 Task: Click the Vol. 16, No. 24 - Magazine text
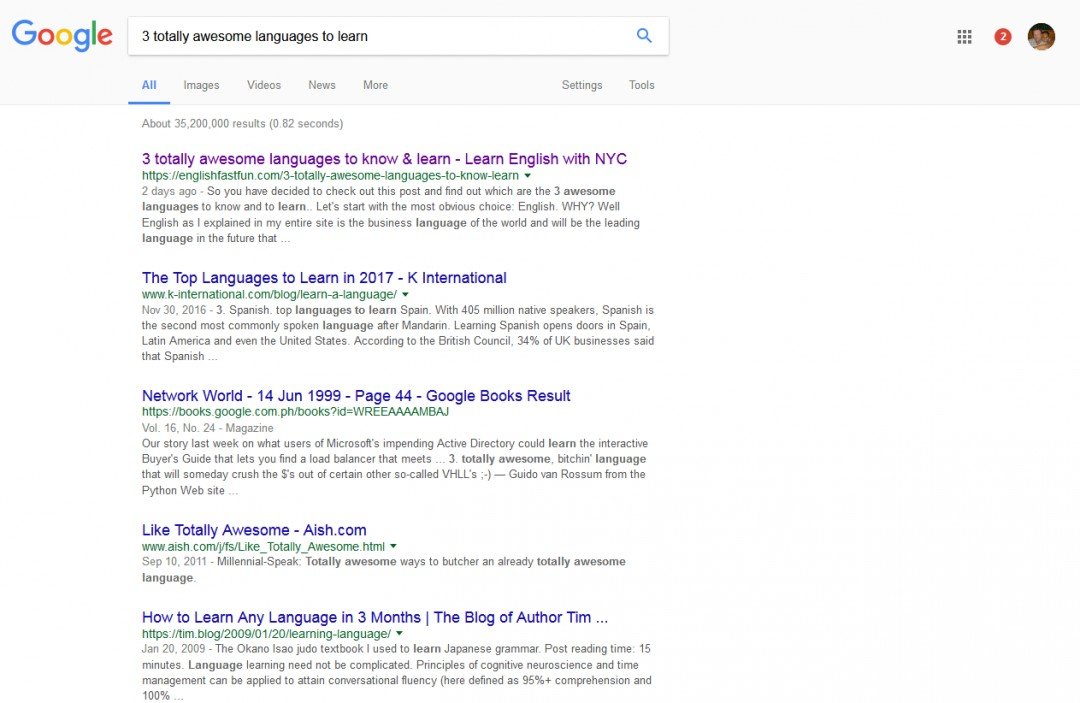coord(207,428)
